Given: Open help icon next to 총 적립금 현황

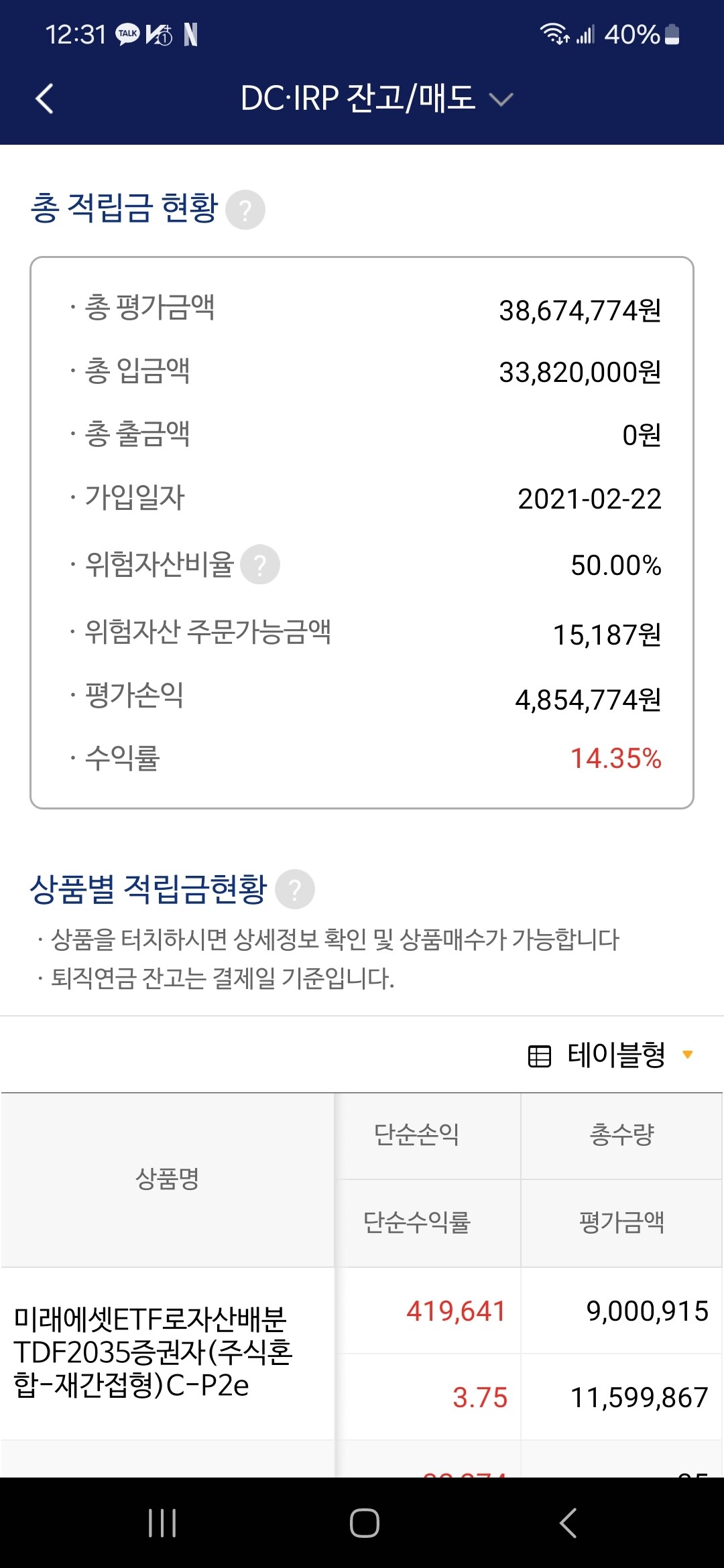Looking at the screenshot, I should [245, 210].
